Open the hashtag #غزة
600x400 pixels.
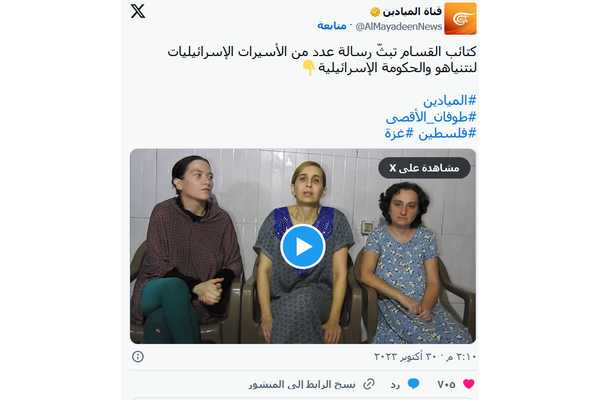pos(399,133)
